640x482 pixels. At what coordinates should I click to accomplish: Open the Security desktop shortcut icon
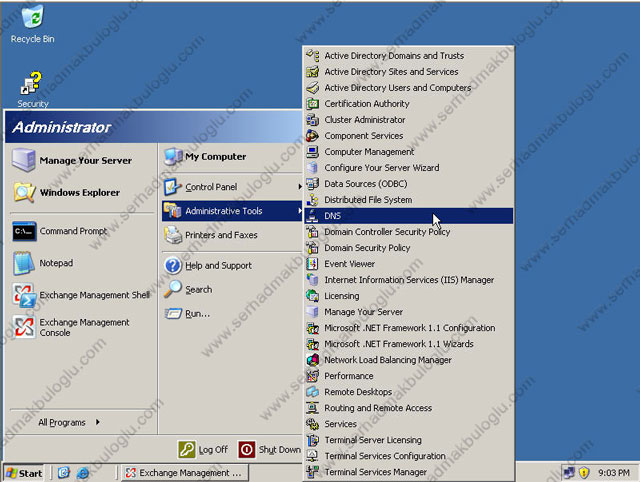(31, 83)
